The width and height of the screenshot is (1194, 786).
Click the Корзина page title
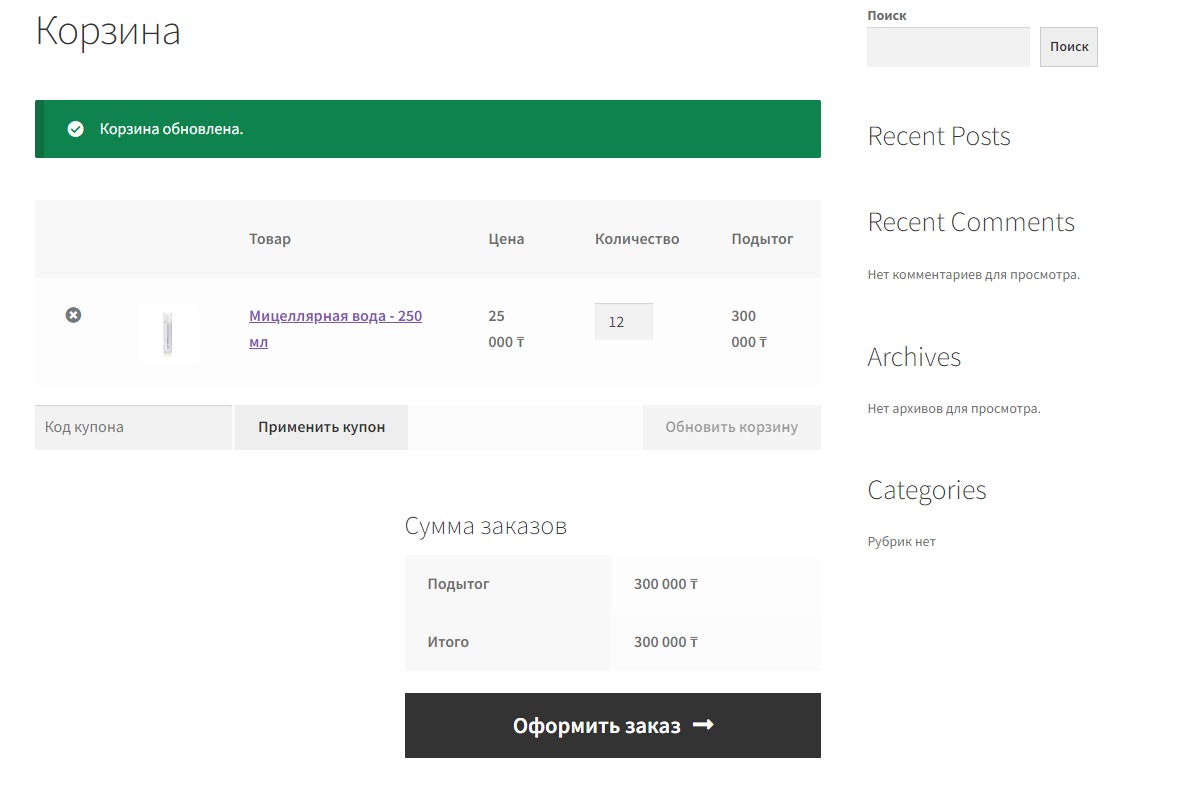pos(108,32)
